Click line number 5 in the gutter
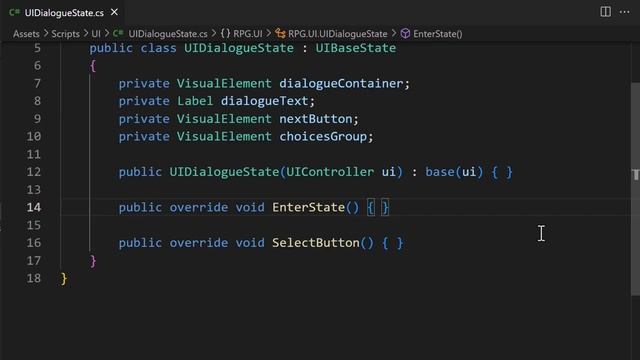This screenshot has height=360, width=640. (37, 48)
